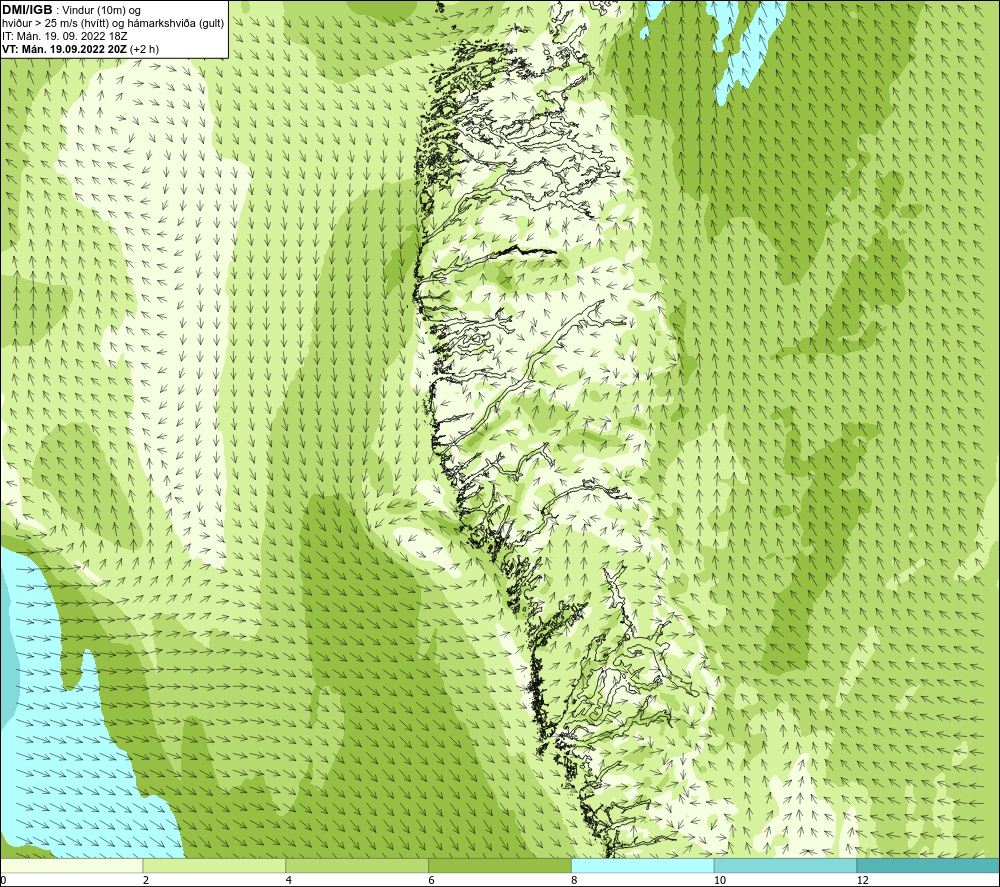Click the 'IT: Mán. 19. 09. 2022 18Z' line
Viewport: 1000px width, 887px height.
(x=64, y=36)
